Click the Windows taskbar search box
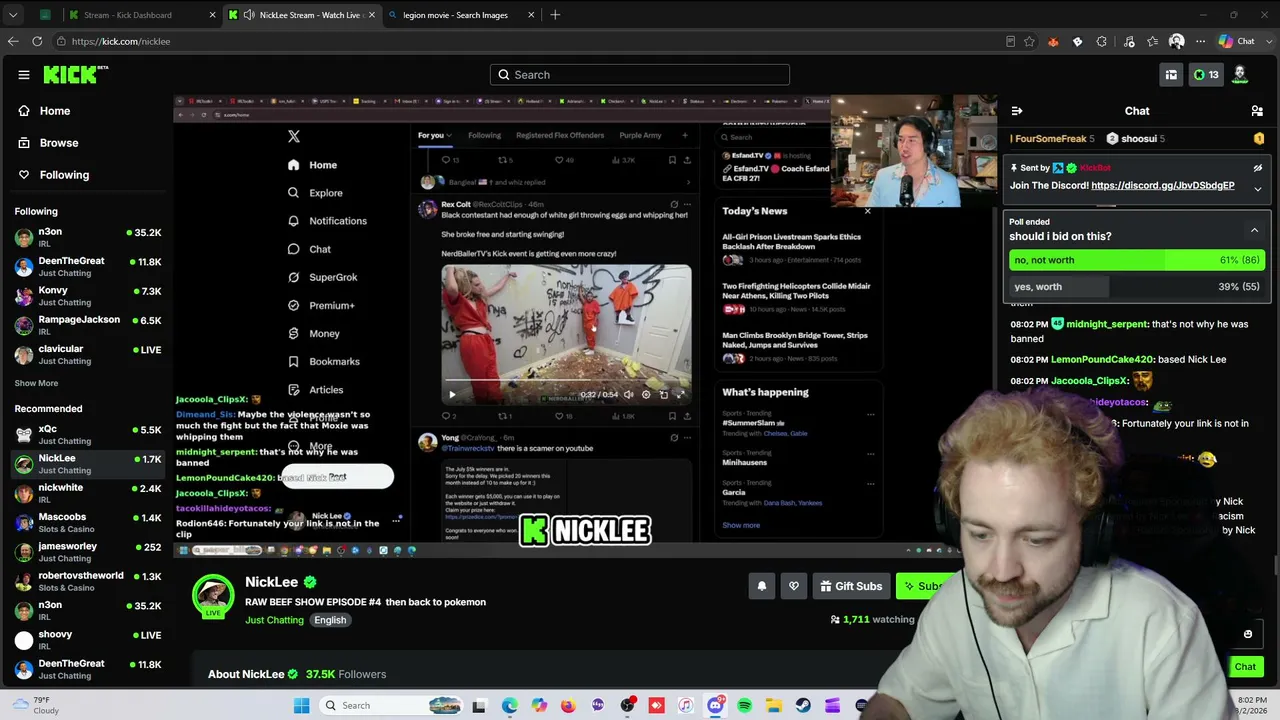 392,706
